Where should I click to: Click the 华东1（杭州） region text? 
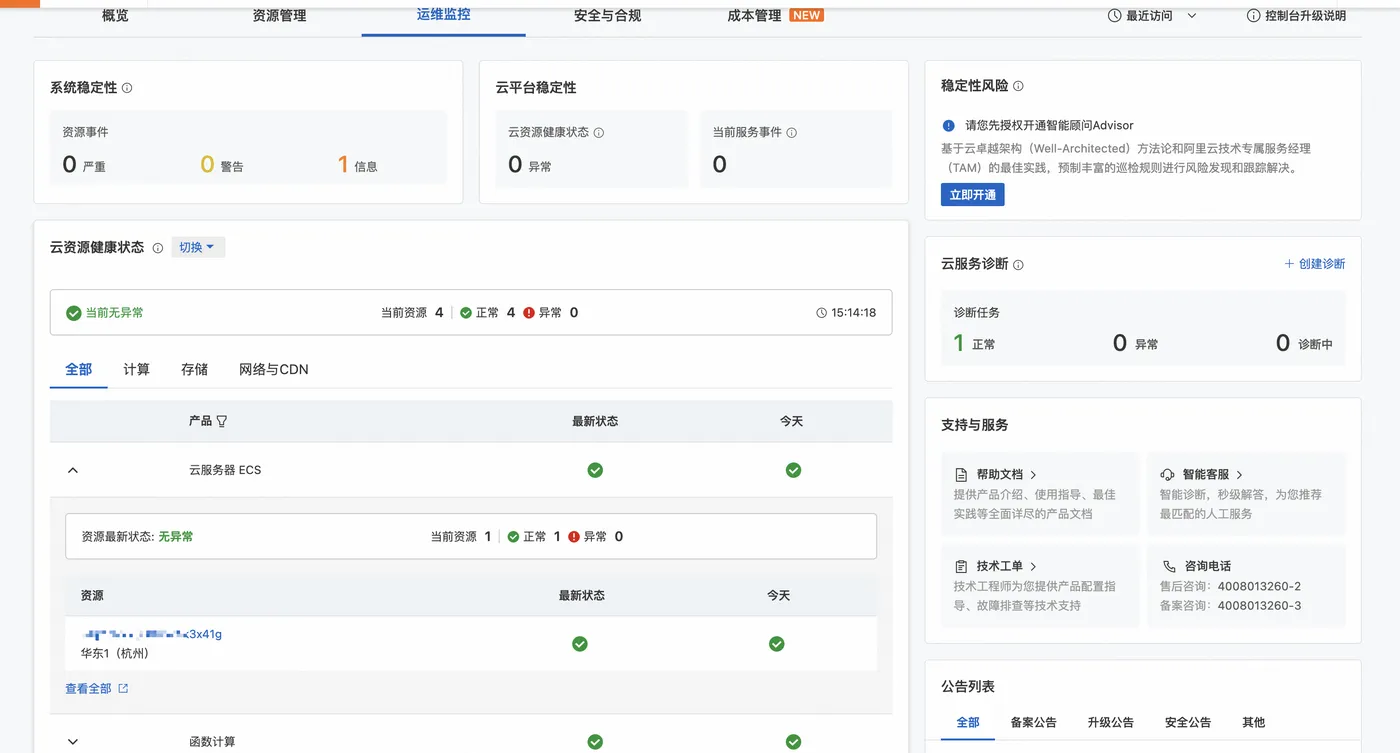click(x=115, y=653)
